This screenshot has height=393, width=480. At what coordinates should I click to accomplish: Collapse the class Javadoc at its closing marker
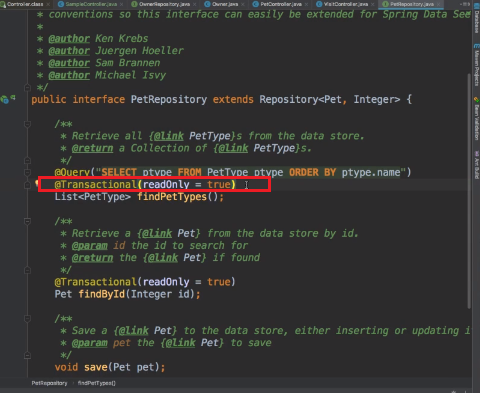28,87
